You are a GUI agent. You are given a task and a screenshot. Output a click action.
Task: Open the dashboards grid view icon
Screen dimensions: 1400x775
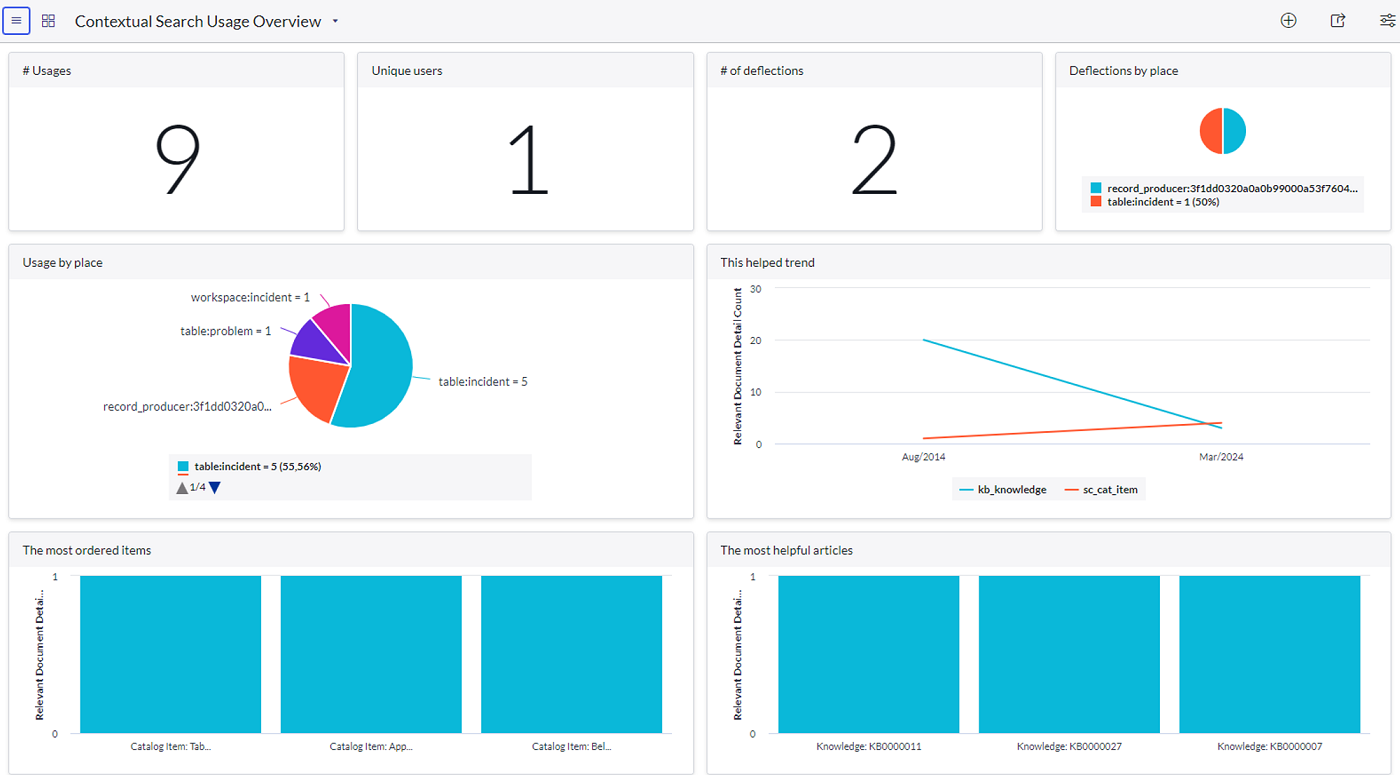pyautogui.click(x=48, y=21)
